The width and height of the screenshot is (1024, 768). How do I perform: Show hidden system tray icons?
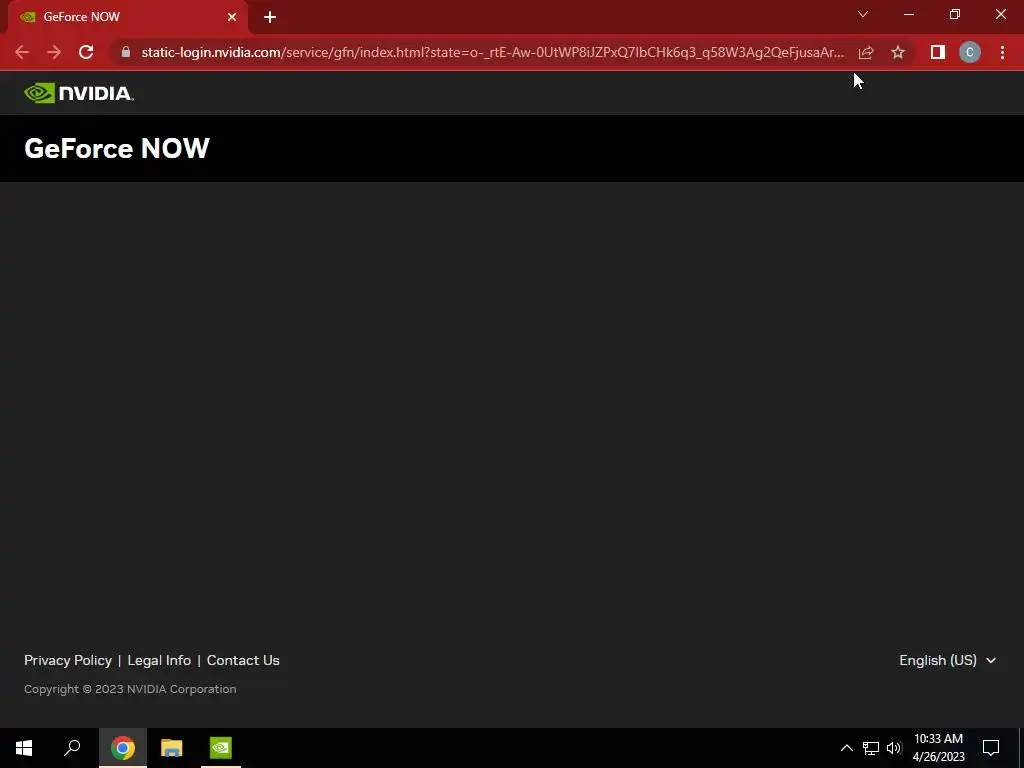[x=846, y=748]
